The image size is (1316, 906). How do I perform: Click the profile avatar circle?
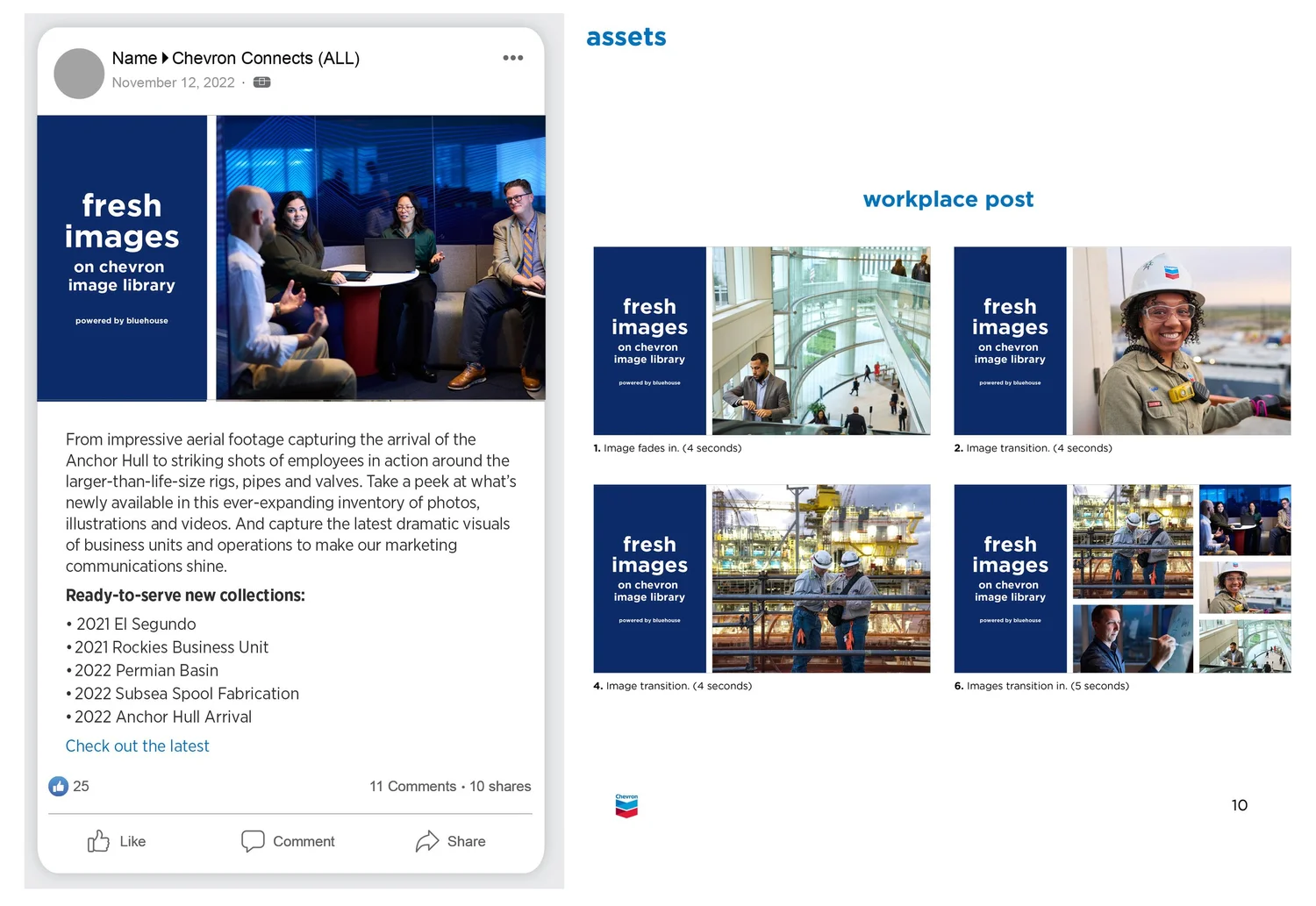pyautogui.click(x=79, y=74)
